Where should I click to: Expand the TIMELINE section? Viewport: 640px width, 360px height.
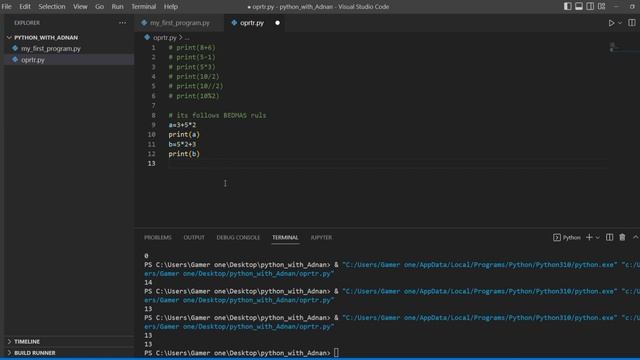27,342
